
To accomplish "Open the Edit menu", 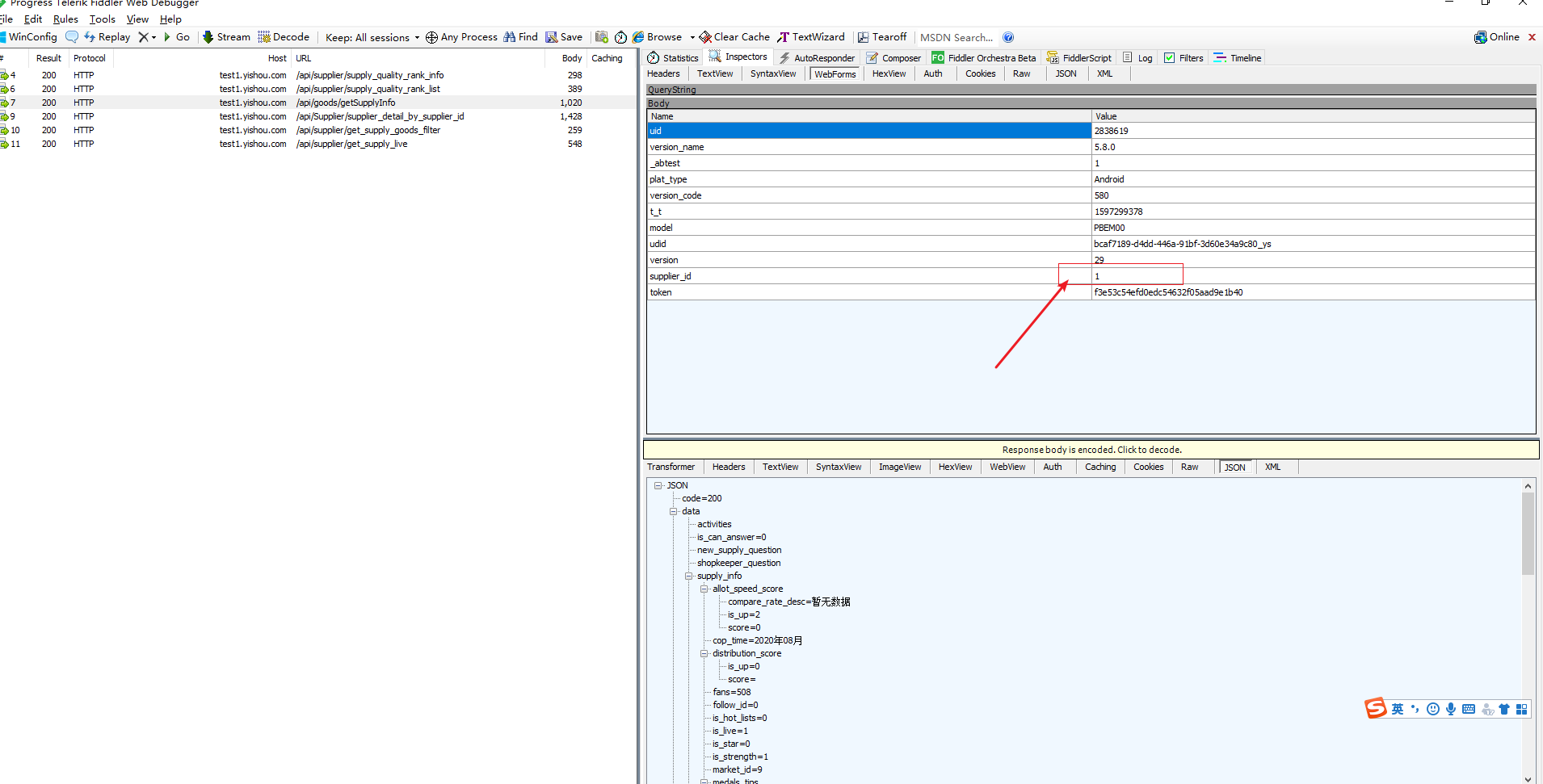I will [33, 19].
